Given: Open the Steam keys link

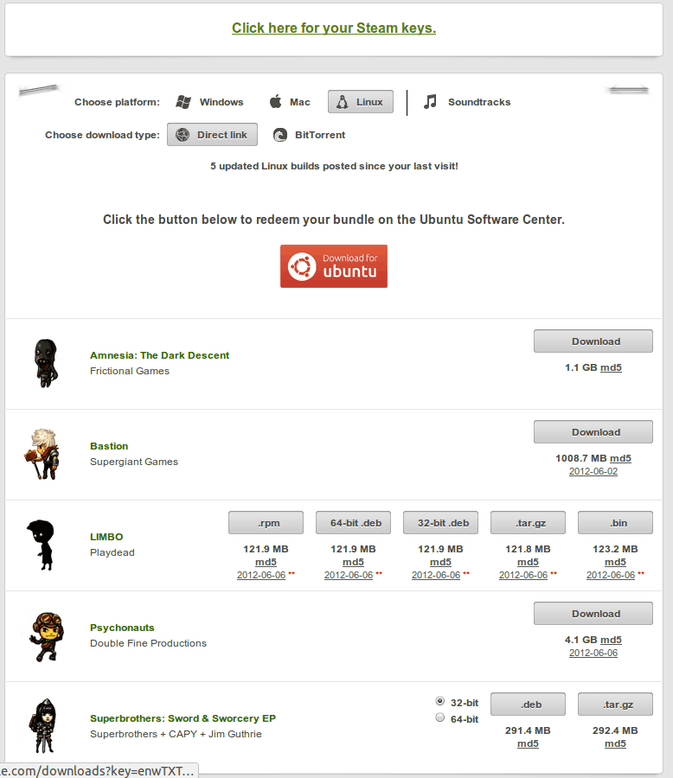Looking at the screenshot, I should click(333, 28).
